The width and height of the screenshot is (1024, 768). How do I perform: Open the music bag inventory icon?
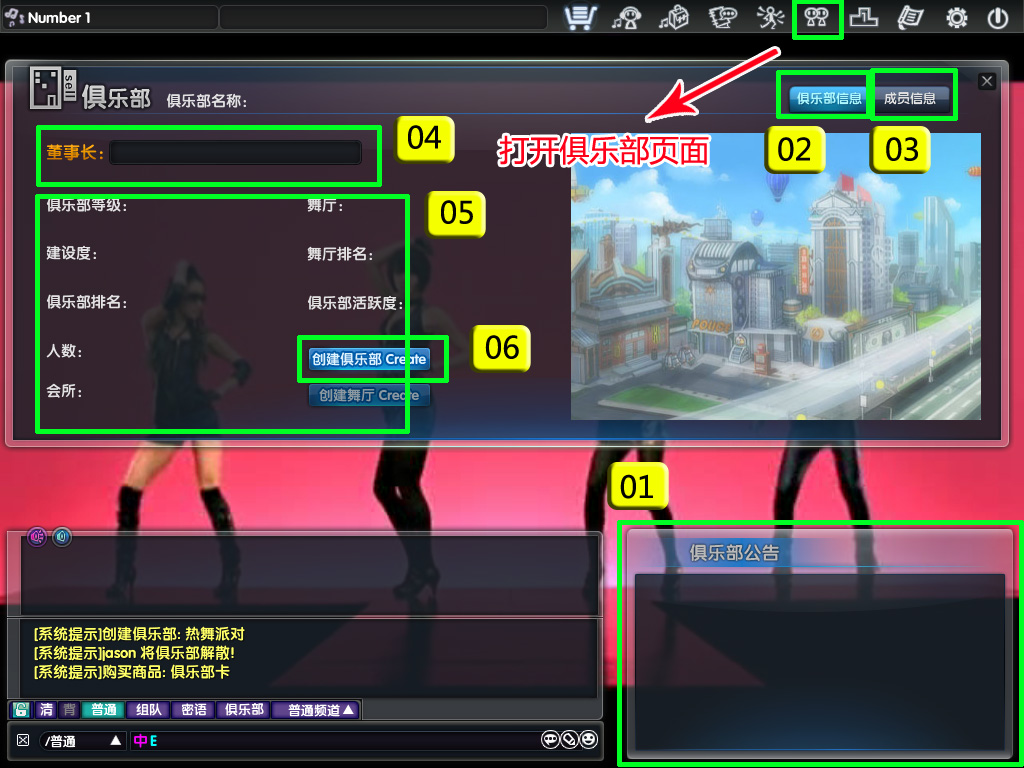coord(676,18)
